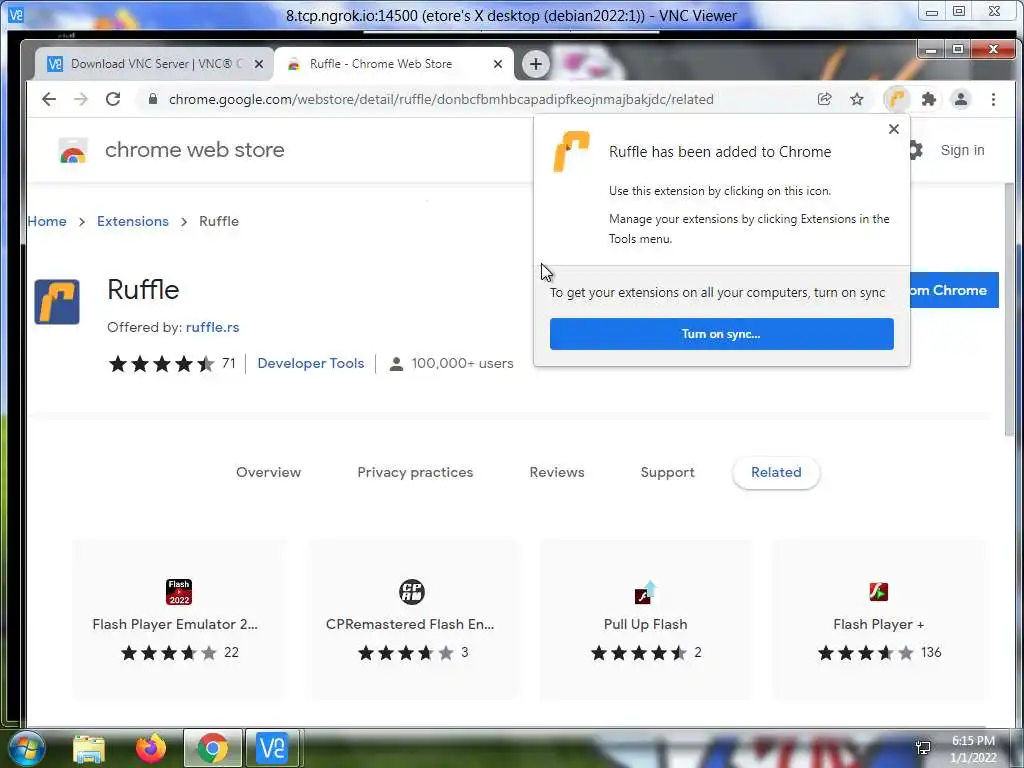Open the Reviews tab
1024x768 pixels.
click(x=557, y=472)
